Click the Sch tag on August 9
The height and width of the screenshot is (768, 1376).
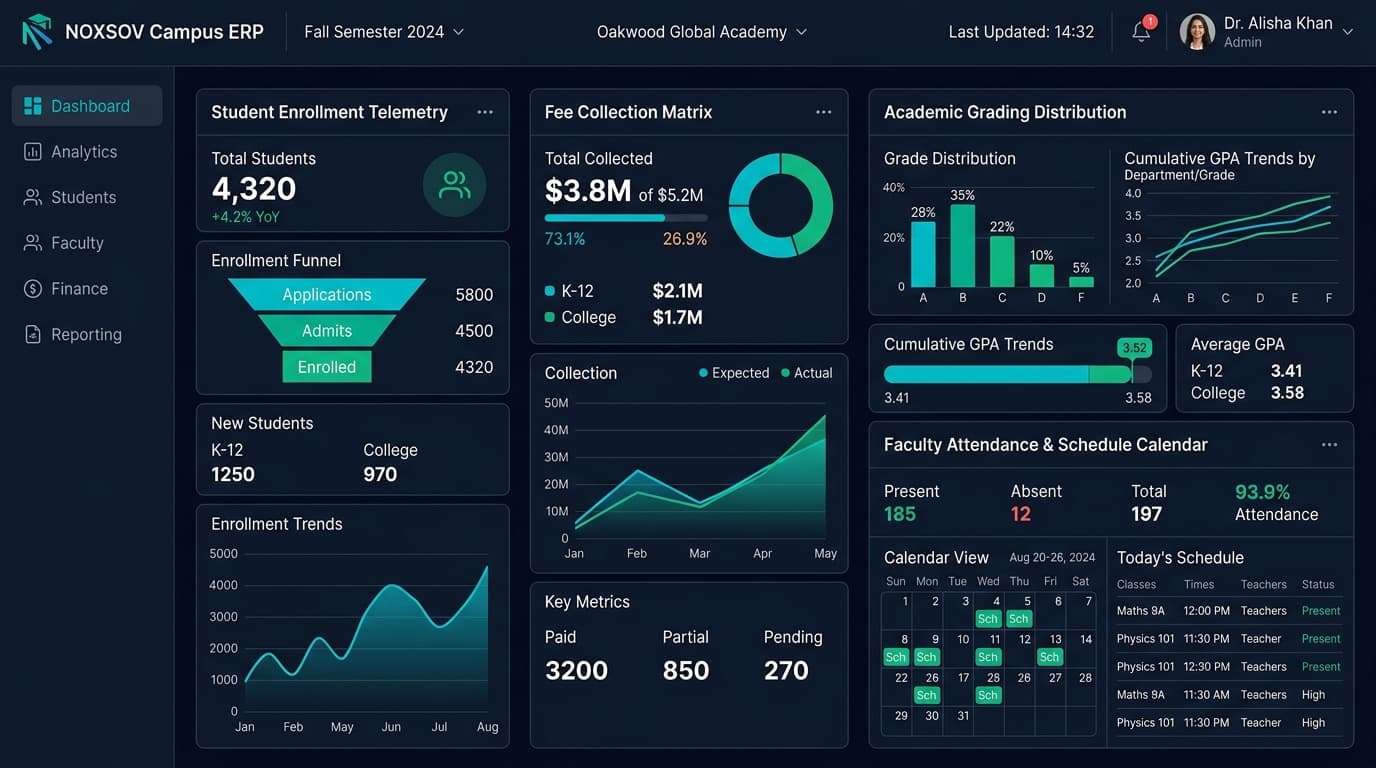tap(927, 657)
